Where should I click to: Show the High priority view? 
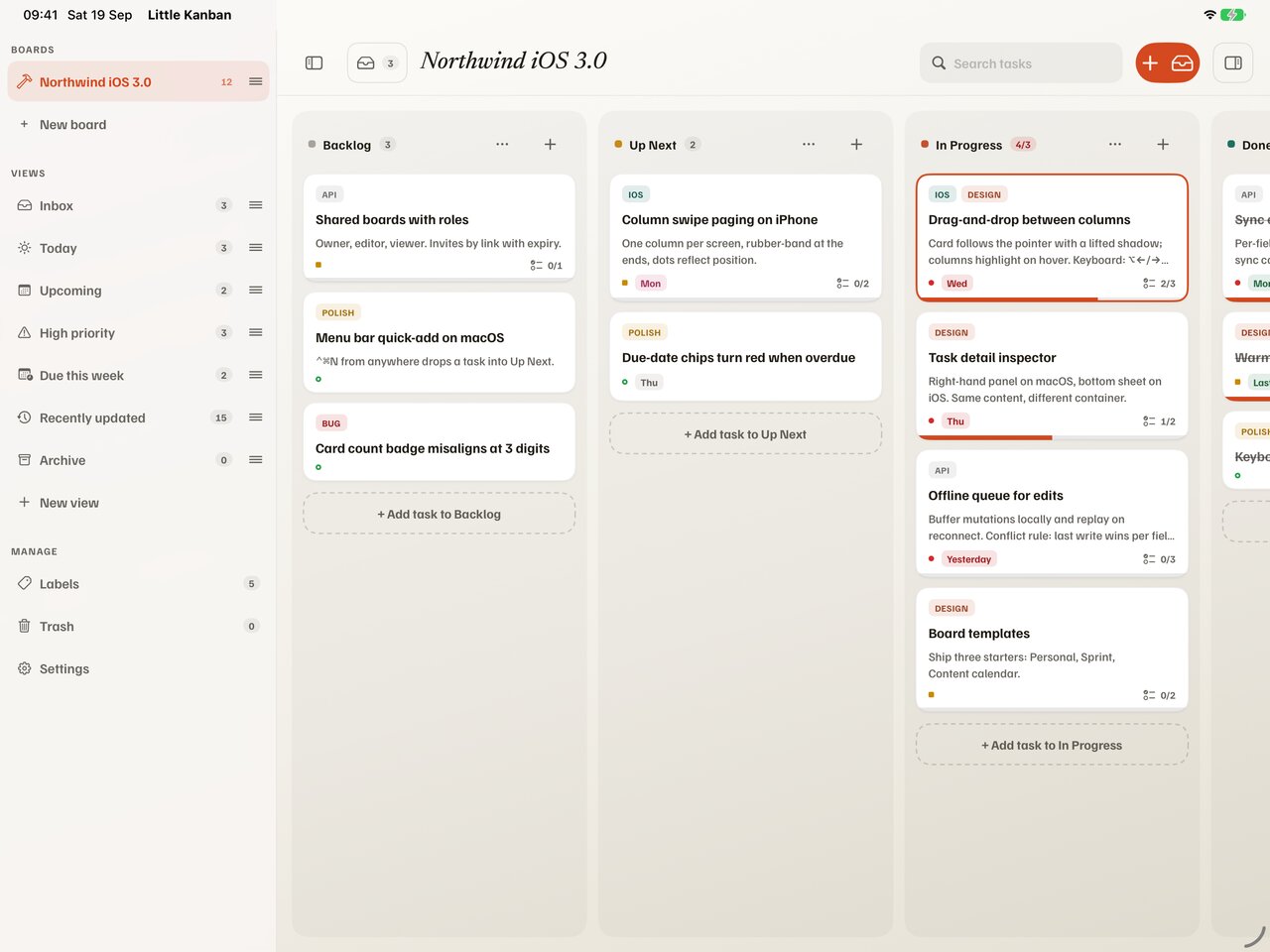(138, 333)
